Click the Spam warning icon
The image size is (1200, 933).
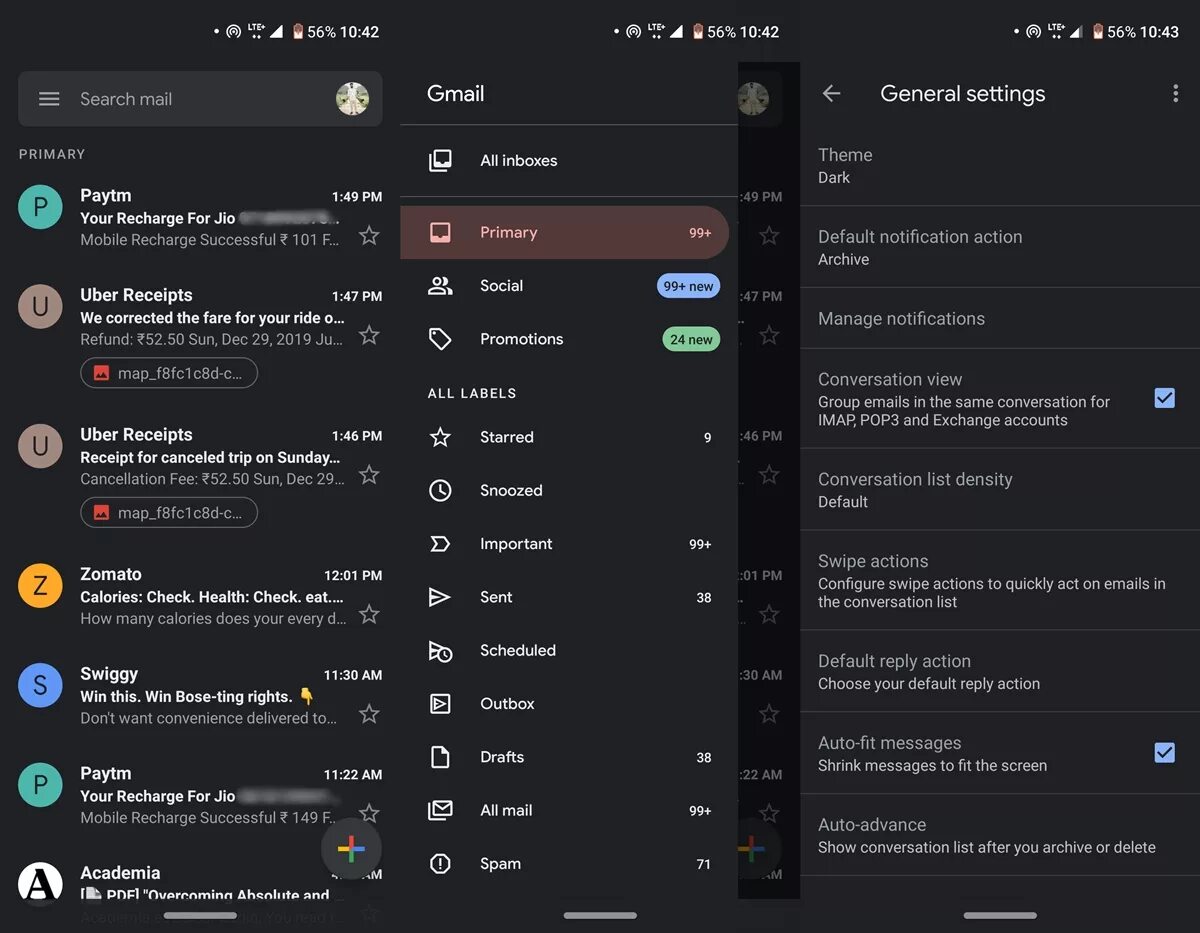pos(440,864)
